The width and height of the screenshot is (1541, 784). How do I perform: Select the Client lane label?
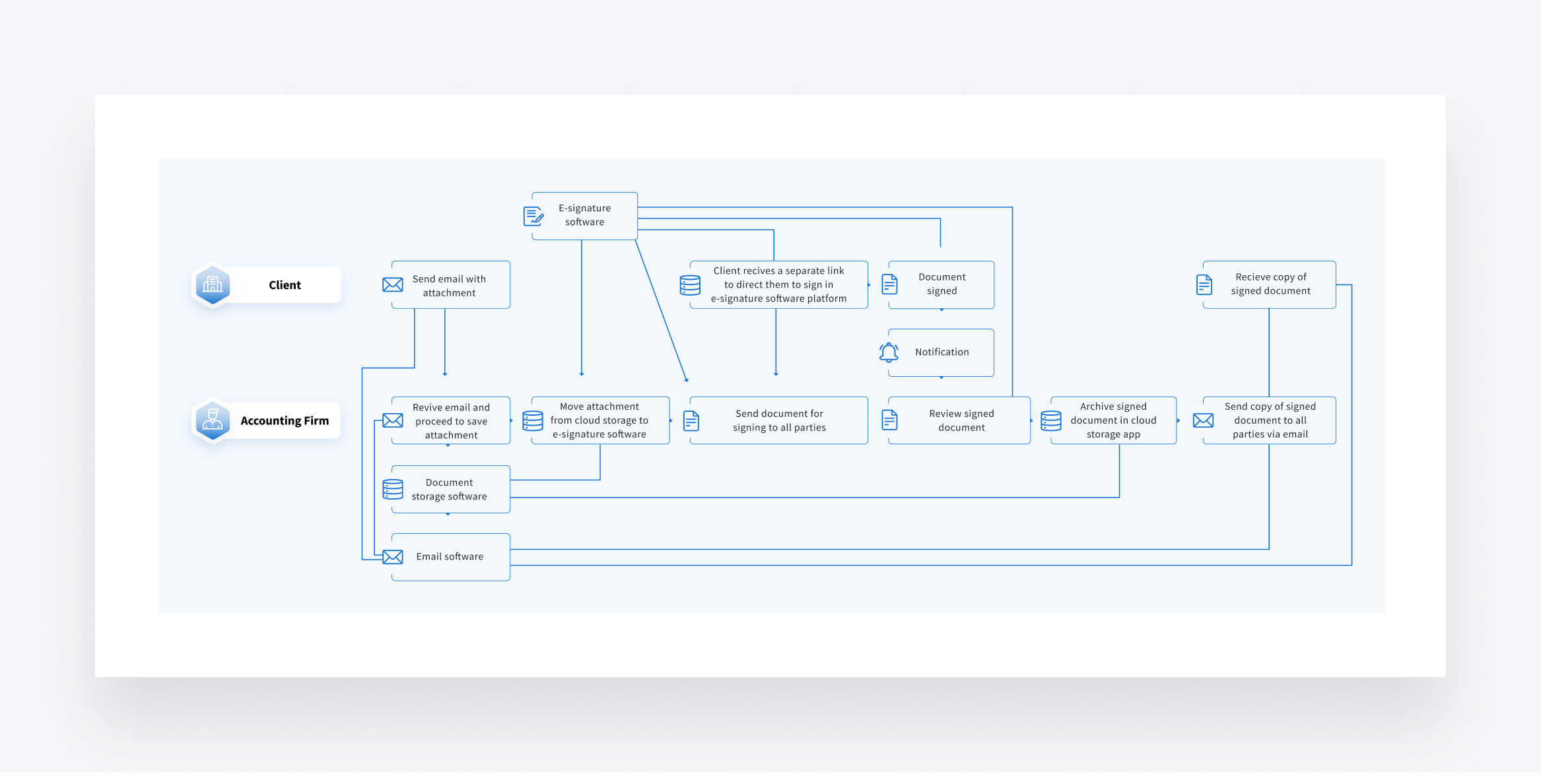pyautogui.click(x=285, y=285)
